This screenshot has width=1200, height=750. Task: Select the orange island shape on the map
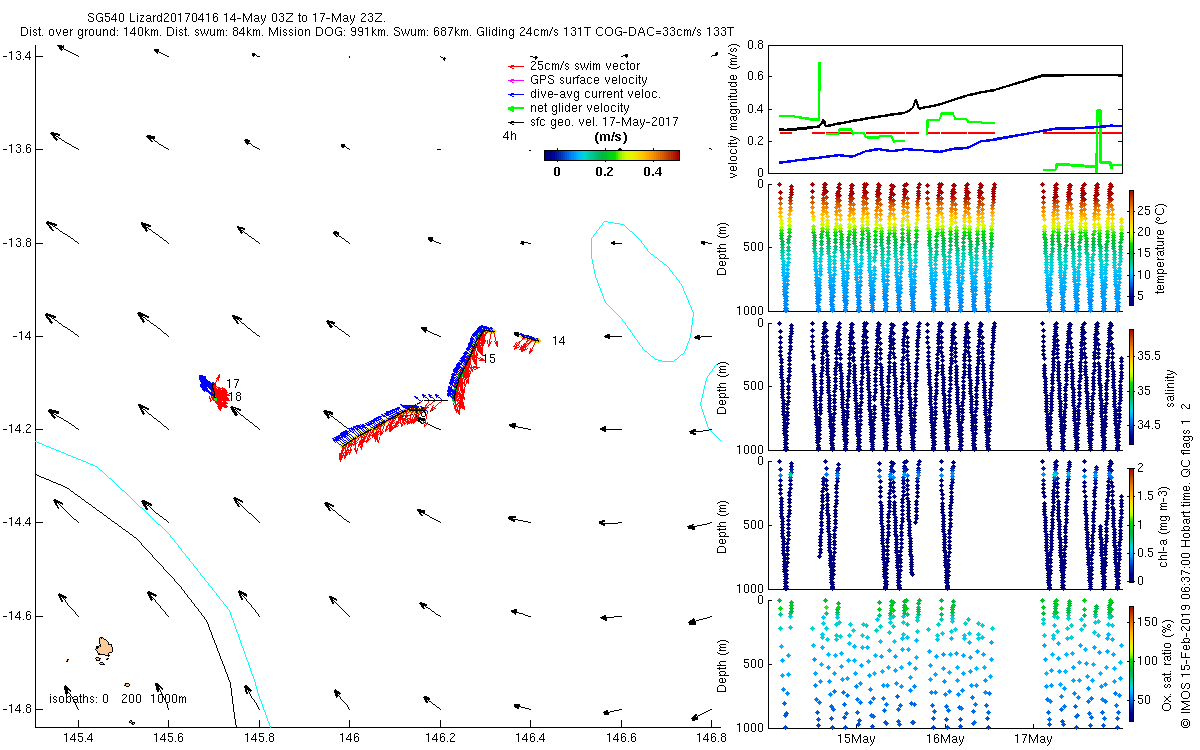tap(103, 648)
